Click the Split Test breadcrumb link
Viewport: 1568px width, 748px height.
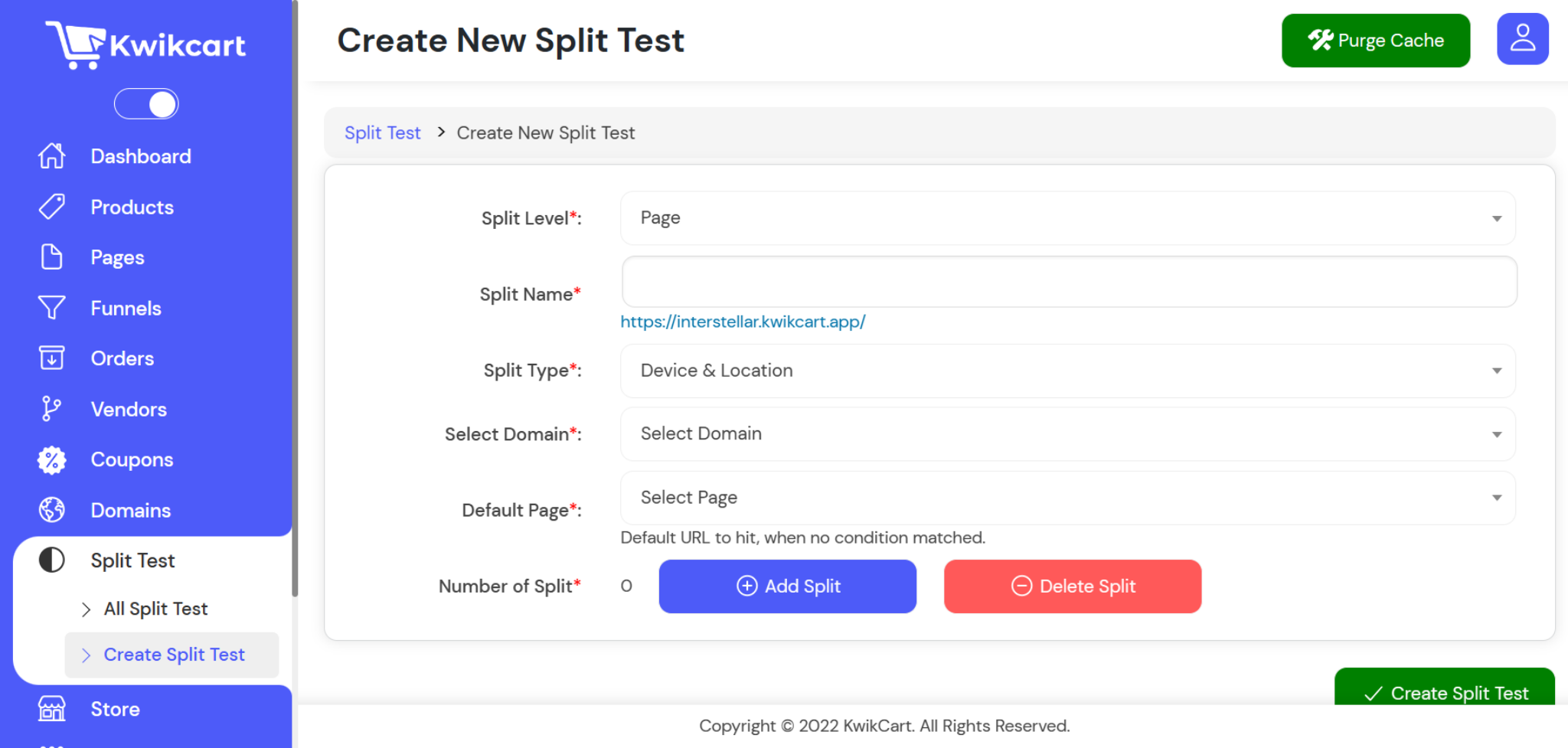[x=382, y=132]
